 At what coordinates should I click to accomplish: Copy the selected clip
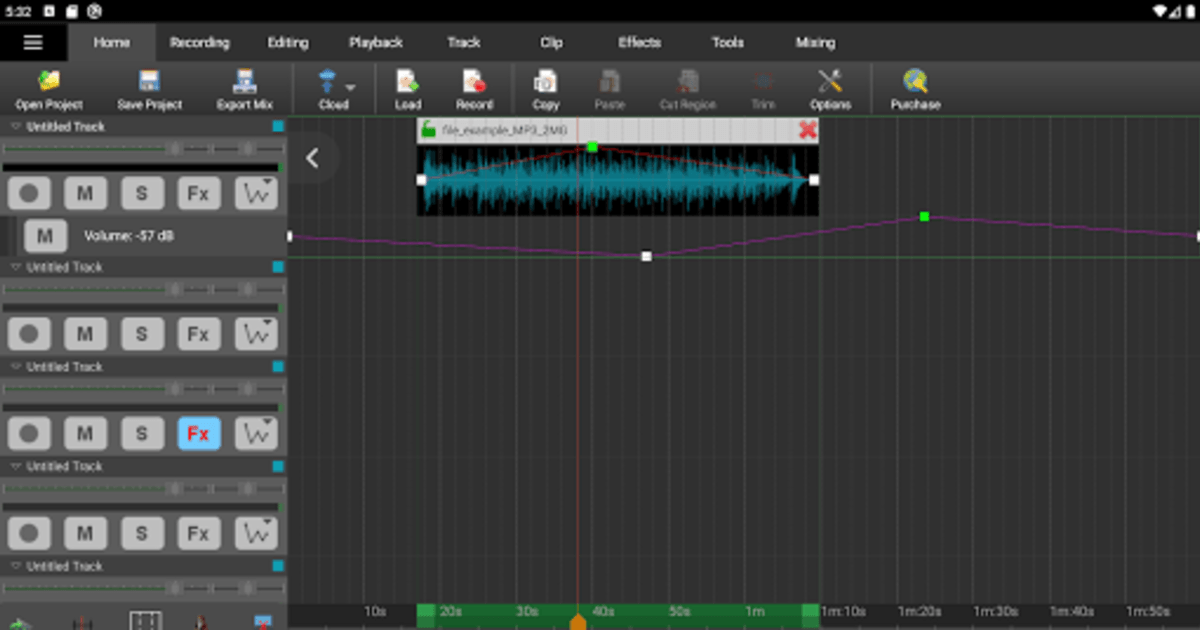tap(545, 88)
